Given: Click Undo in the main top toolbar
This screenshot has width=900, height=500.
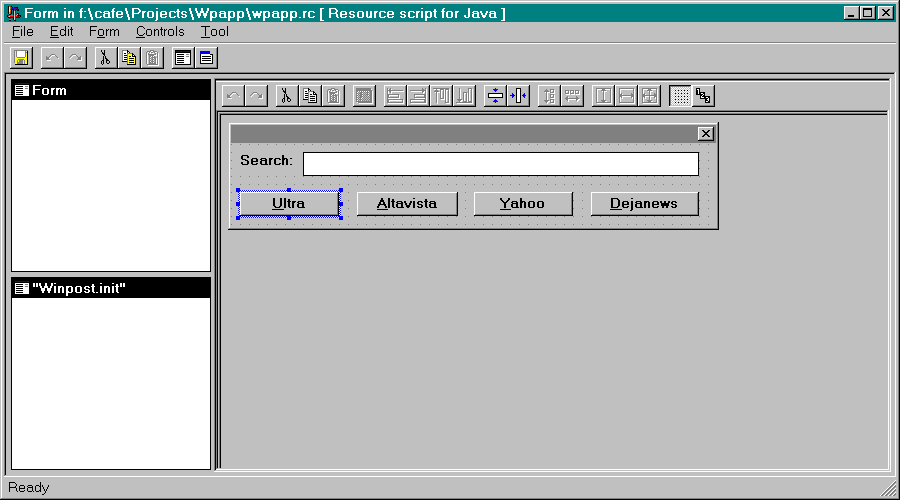Looking at the screenshot, I should 52,58.
